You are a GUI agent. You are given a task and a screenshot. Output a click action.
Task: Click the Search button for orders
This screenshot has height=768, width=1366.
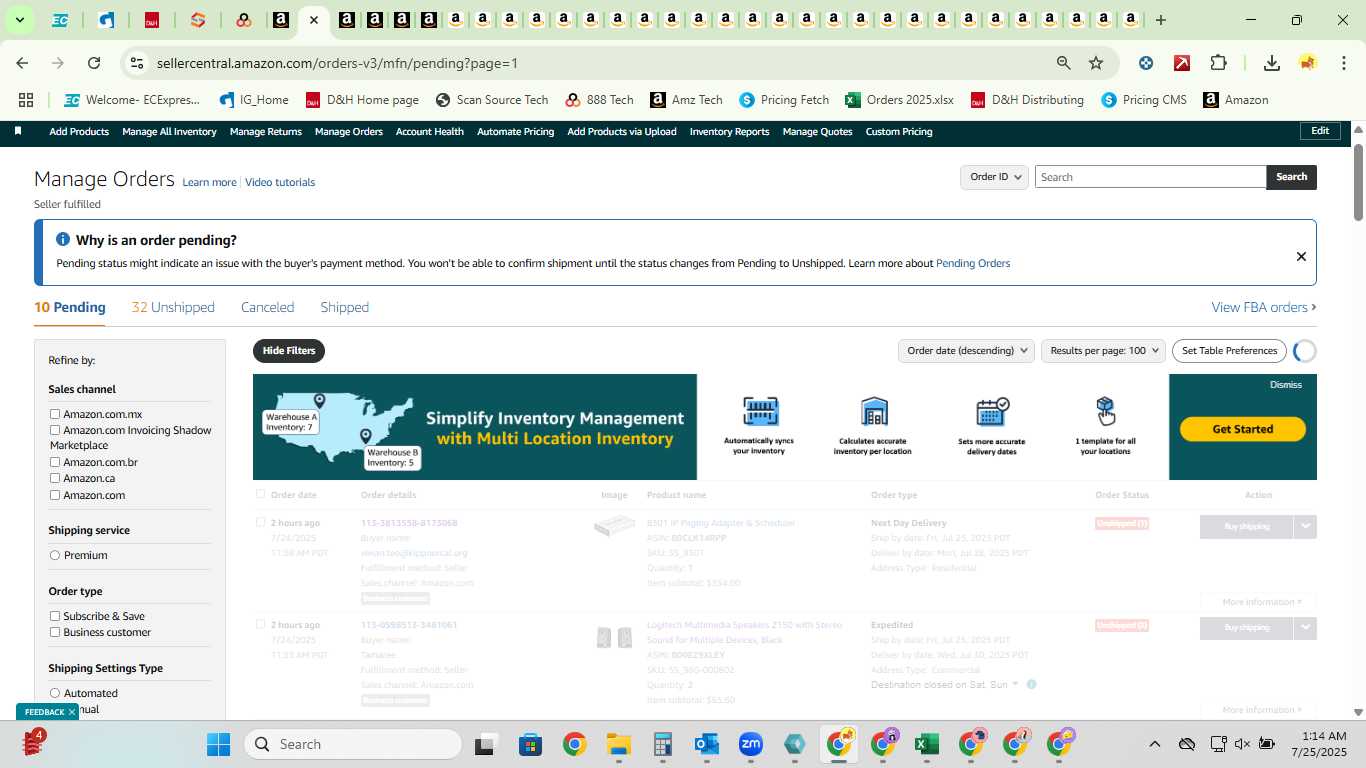coord(1291,177)
